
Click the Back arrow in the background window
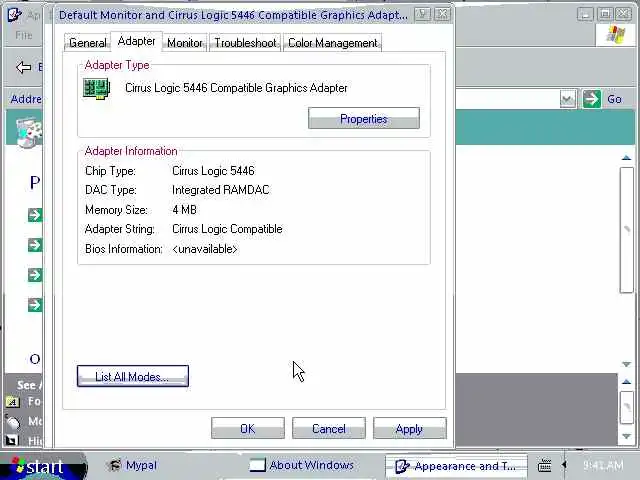(24, 67)
